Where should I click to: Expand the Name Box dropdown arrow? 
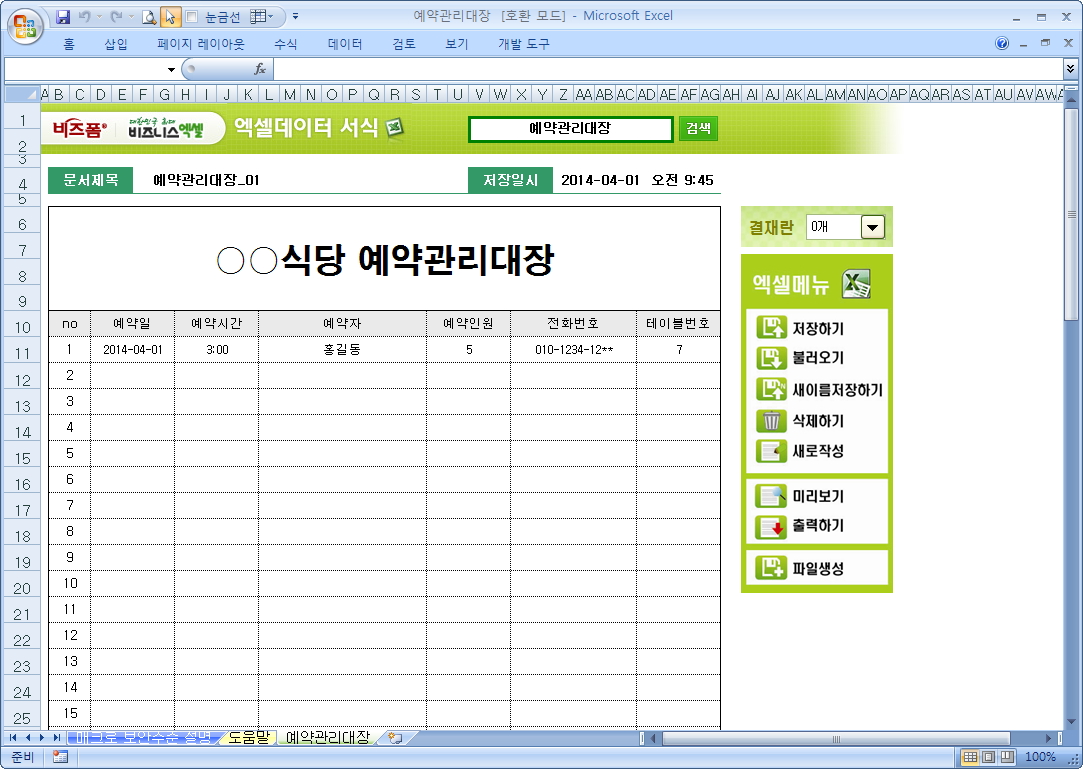171,69
